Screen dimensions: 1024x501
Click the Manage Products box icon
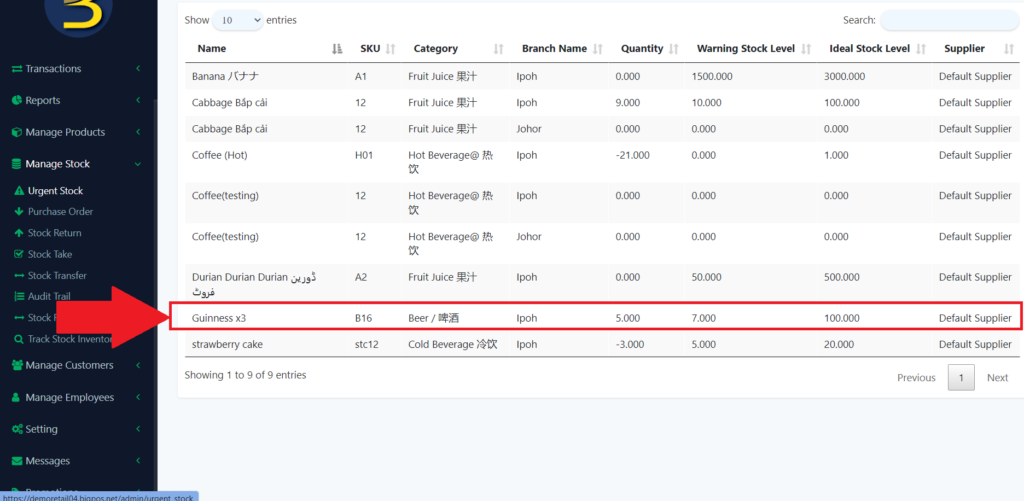point(16,133)
